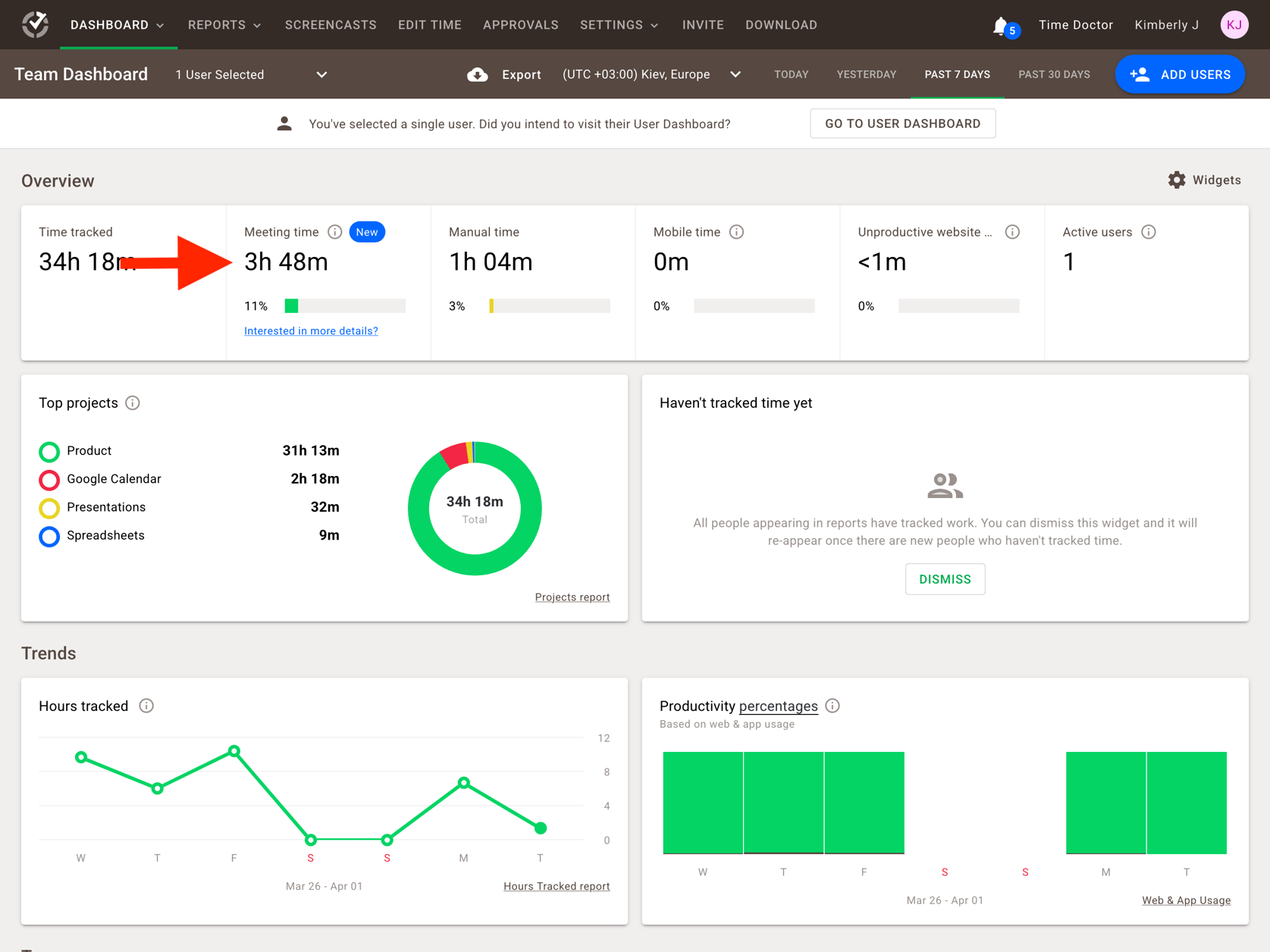Switch to the Past 30 Days tab

[x=1053, y=74]
